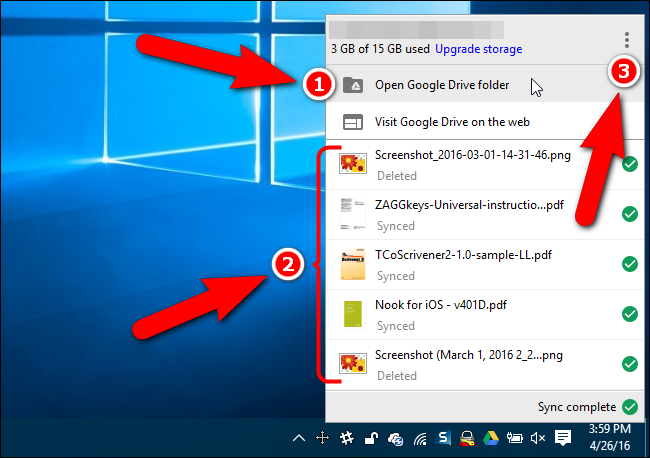Open the Wi-Fi network tray icon
This screenshot has width=650, height=458.
click(420, 438)
